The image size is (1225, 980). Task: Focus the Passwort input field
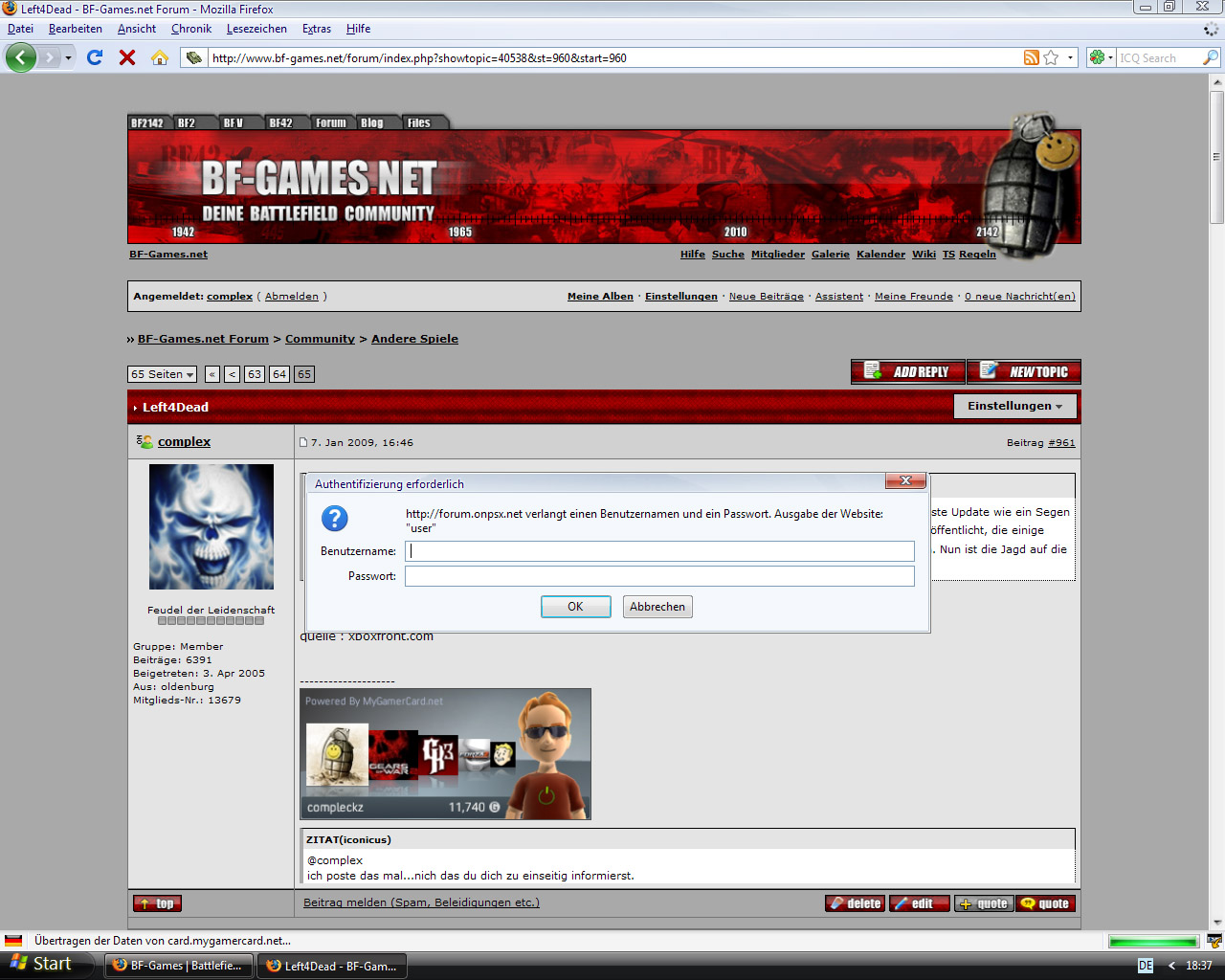659,576
